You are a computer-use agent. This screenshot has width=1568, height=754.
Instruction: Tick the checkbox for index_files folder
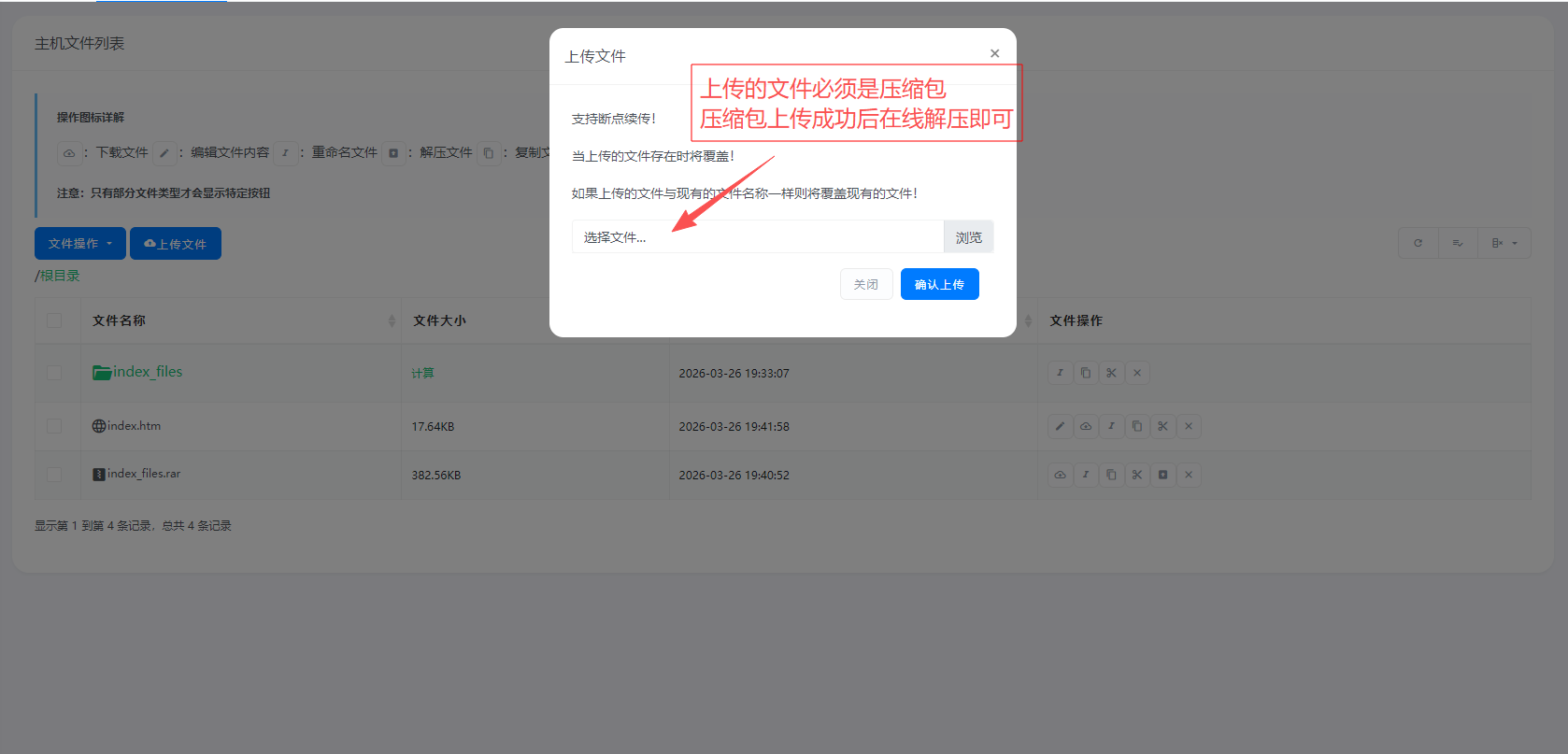54,373
